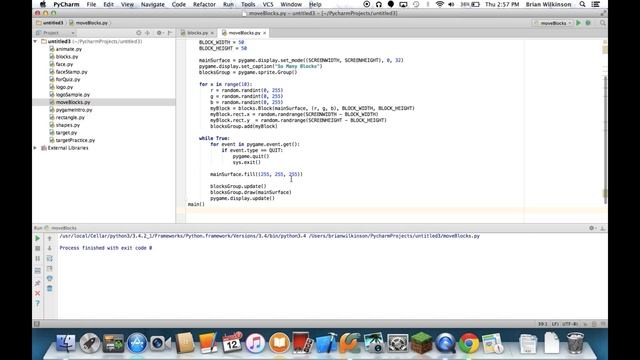This screenshot has width=640, height=360.
Task: Select shapes.py in the project tree
Action: [68, 125]
